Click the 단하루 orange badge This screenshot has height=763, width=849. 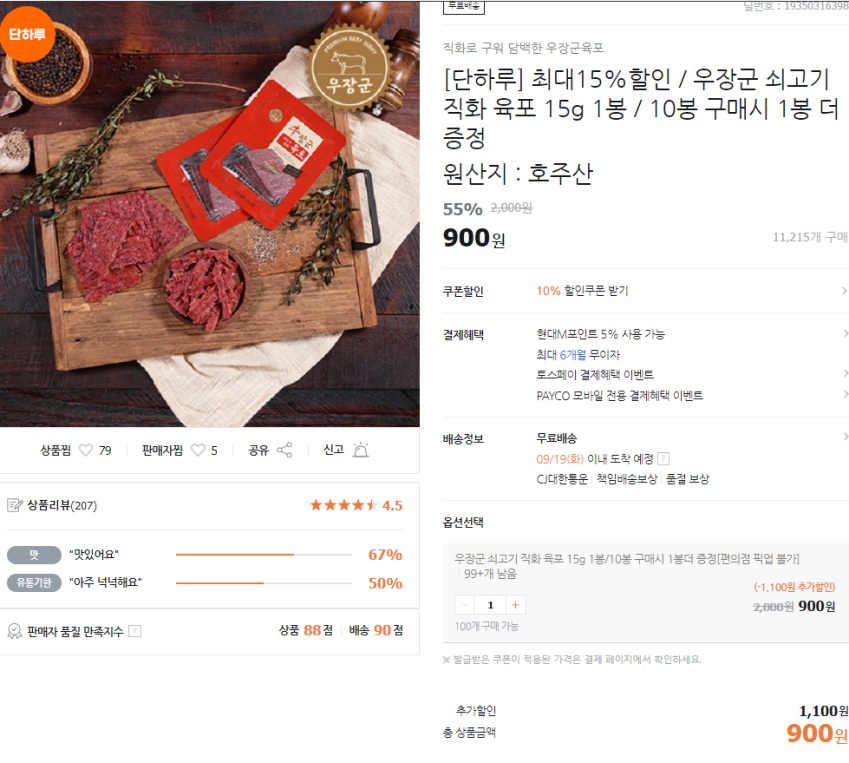[27, 33]
